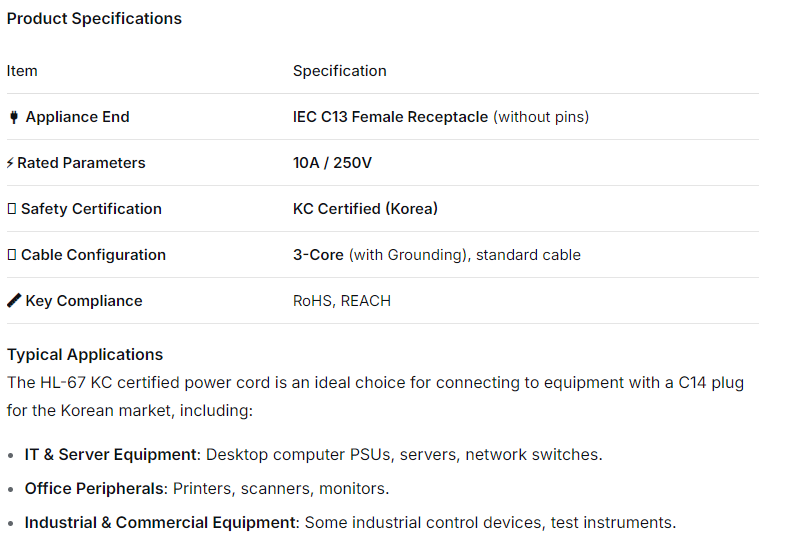
Task: Click the Office Peripherals bullet label
Action: (94, 489)
